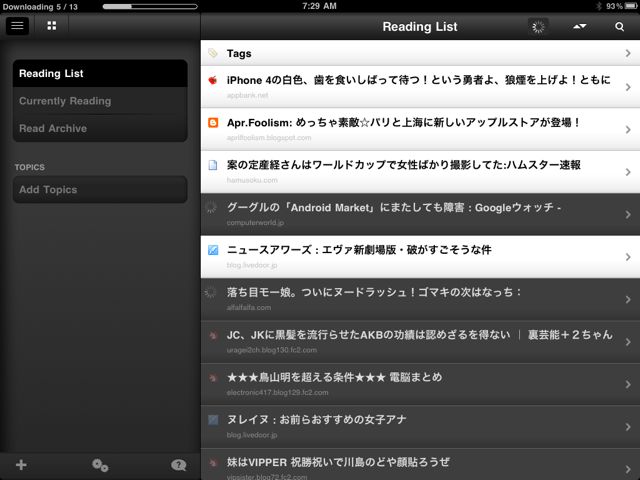Open ★★★鳥山明を超える条件 article title

(x=334, y=377)
